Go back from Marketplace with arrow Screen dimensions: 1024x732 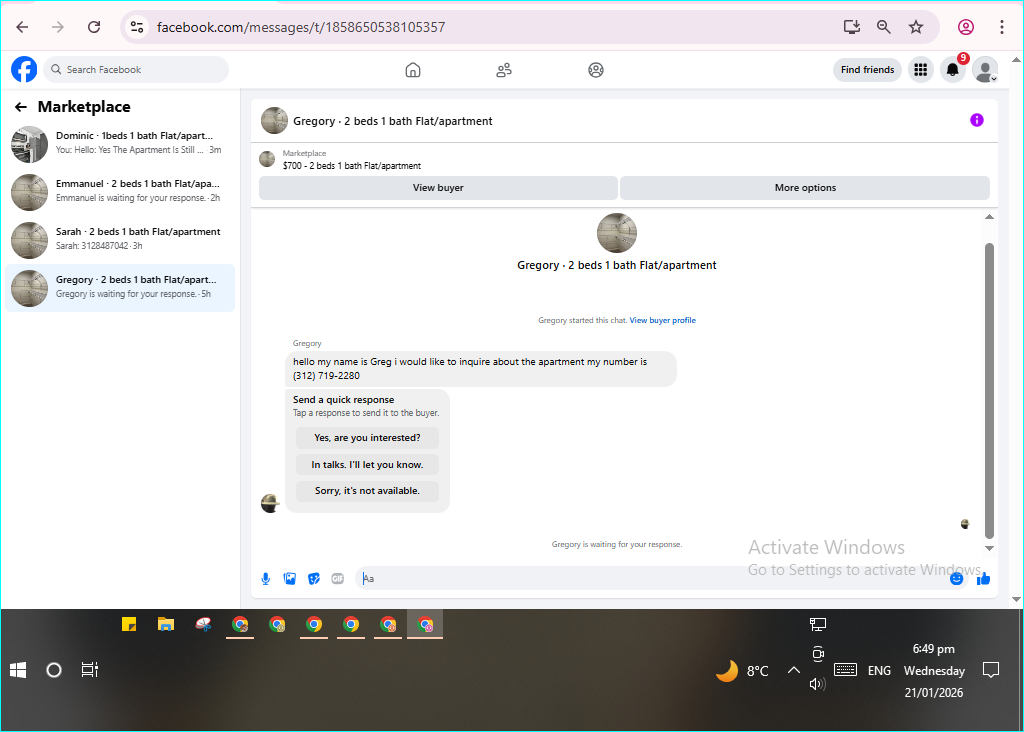tap(21, 107)
